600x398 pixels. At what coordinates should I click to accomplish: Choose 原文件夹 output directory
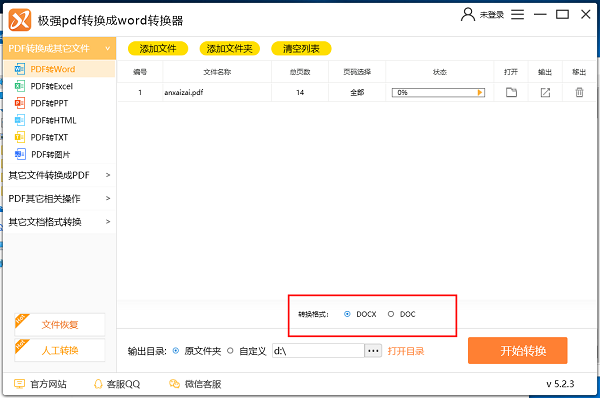[176, 351]
